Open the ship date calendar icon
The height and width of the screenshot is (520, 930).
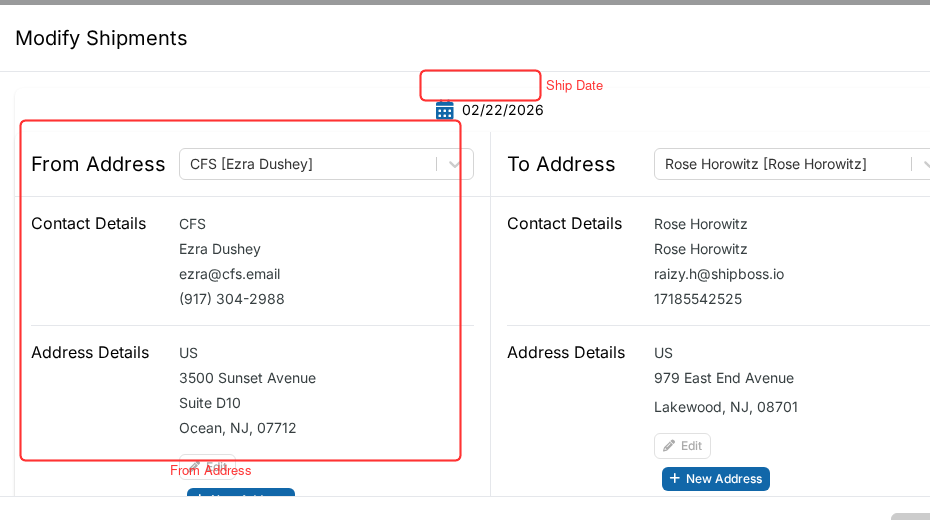[444, 110]
